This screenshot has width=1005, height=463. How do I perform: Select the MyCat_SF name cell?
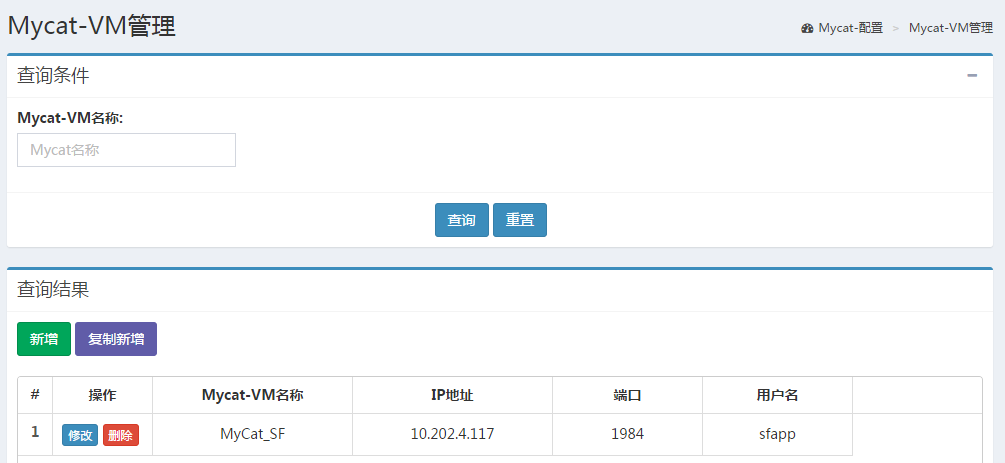253,434
